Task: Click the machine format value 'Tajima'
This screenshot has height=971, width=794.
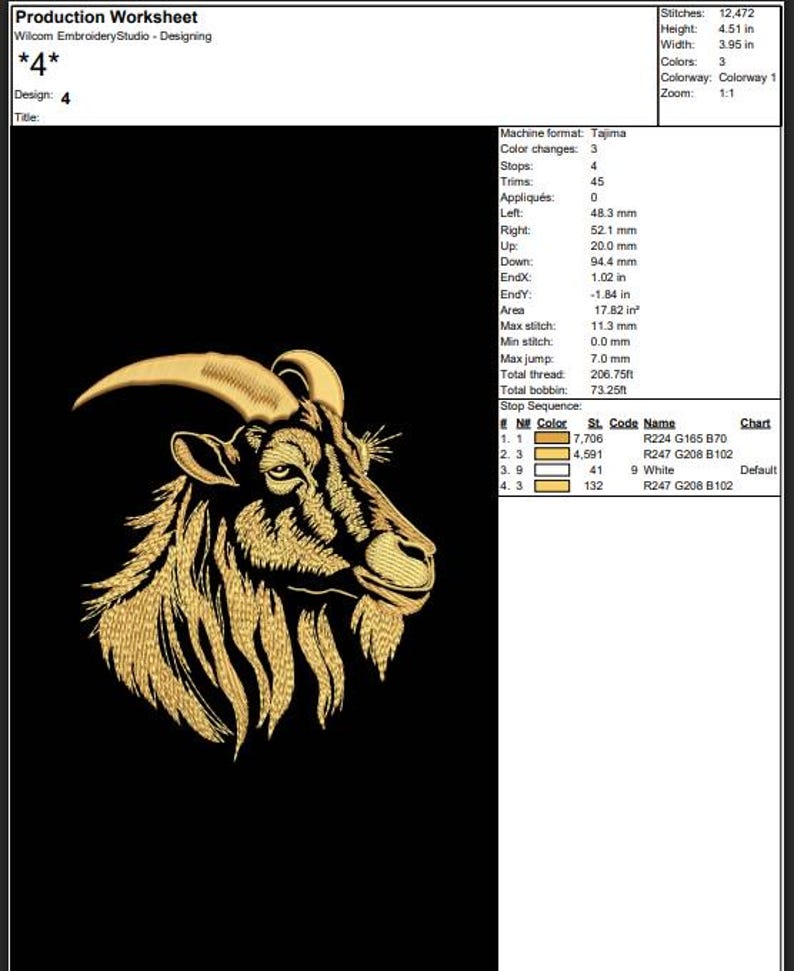Action: pyautogui.click(x=608, y=133)
